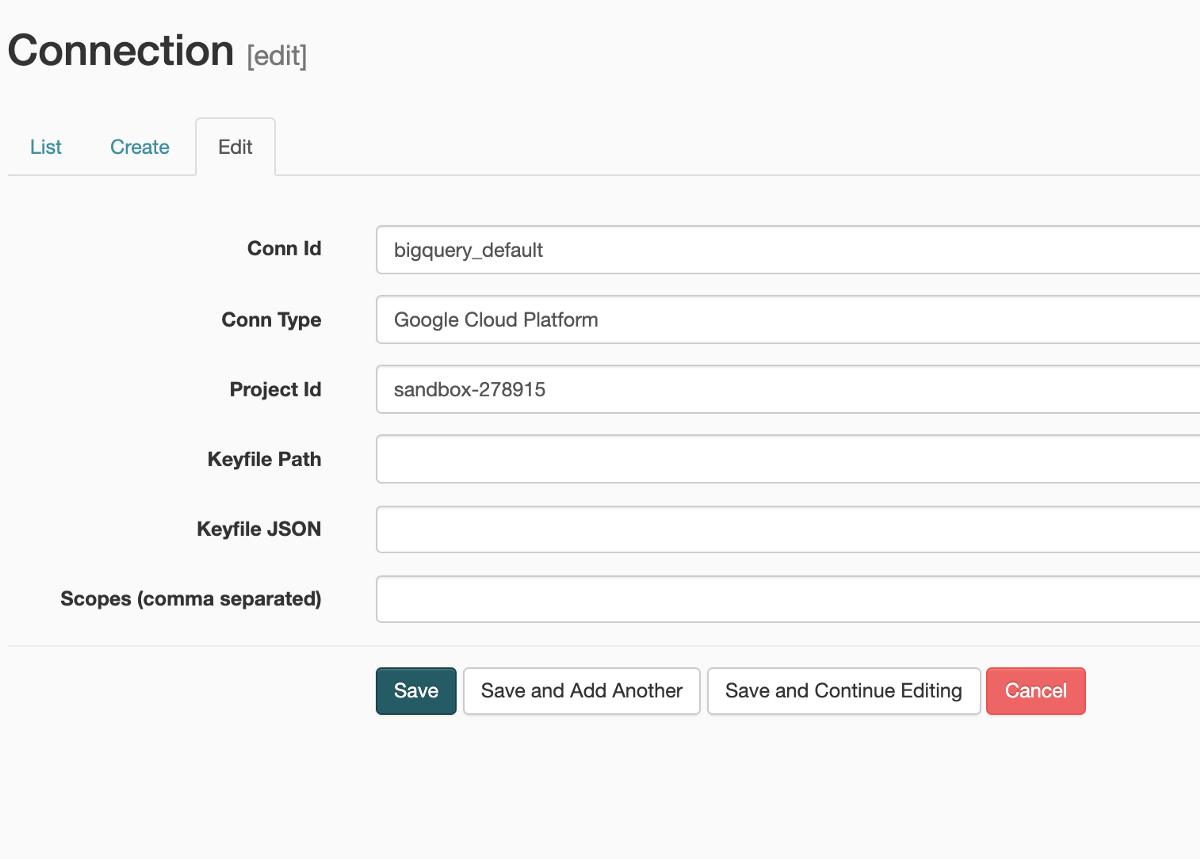Click the sandbox-278915 project id value
The image size is (1200, 859).
[470, 389]
